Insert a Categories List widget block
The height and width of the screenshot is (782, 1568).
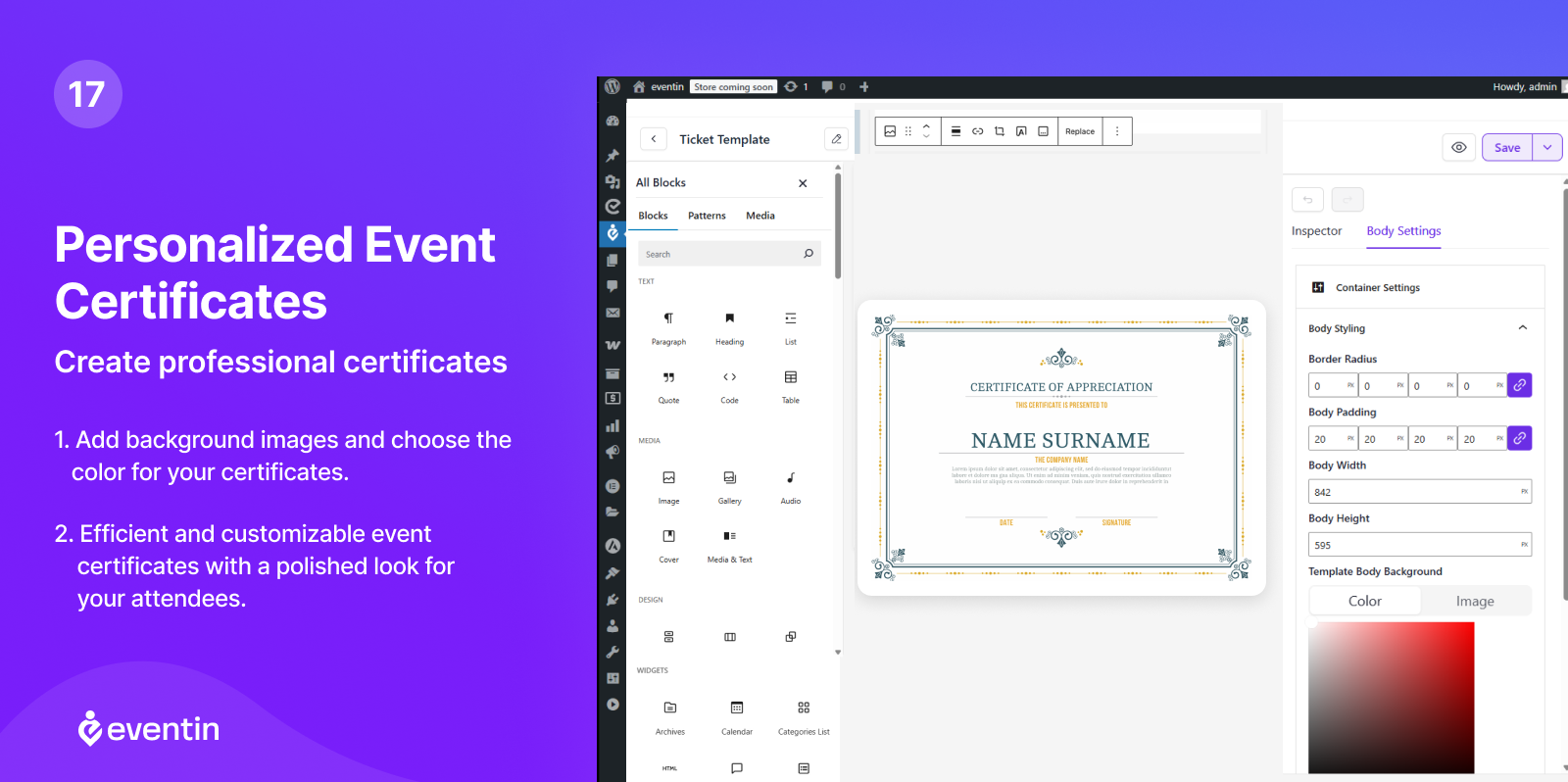pyautogui.click(x=804, y=717)
